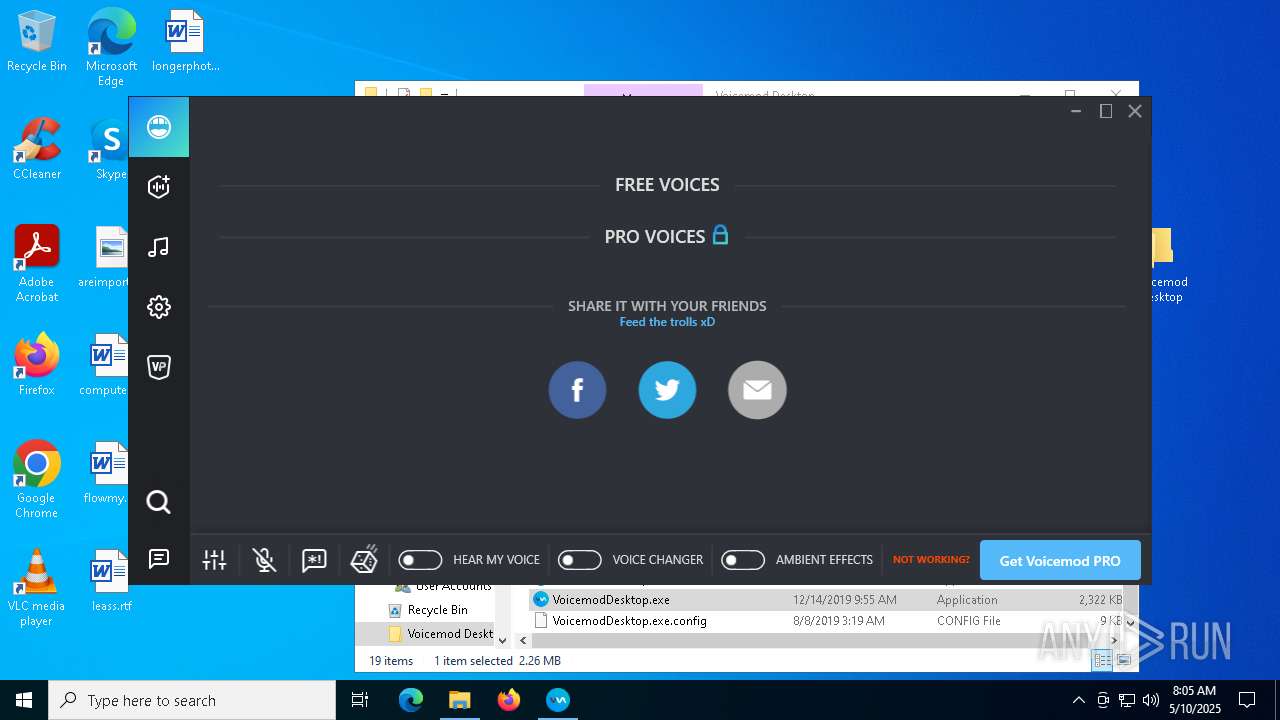Viewport: 1280px width, 720px height.
Task: Open the feedback chat bubble icon
Action: pyautogui.click(x=158, y=559)
